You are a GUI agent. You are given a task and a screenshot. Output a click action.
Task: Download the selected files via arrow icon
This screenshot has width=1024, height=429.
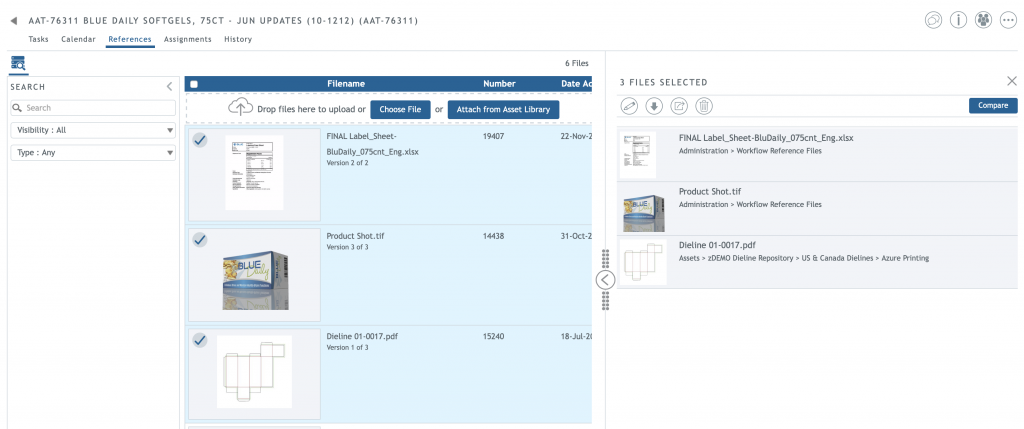(654, 106)
